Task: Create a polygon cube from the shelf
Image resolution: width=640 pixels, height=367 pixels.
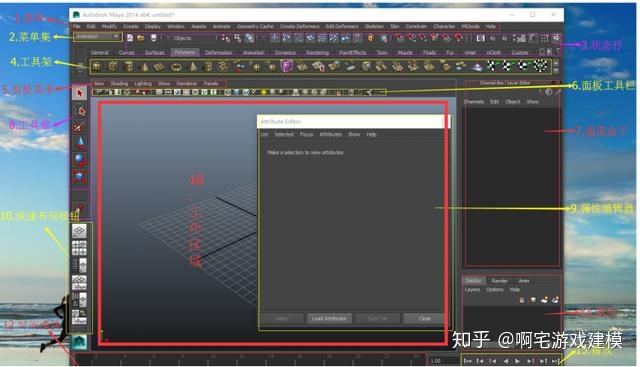Action: pos(113,66)
